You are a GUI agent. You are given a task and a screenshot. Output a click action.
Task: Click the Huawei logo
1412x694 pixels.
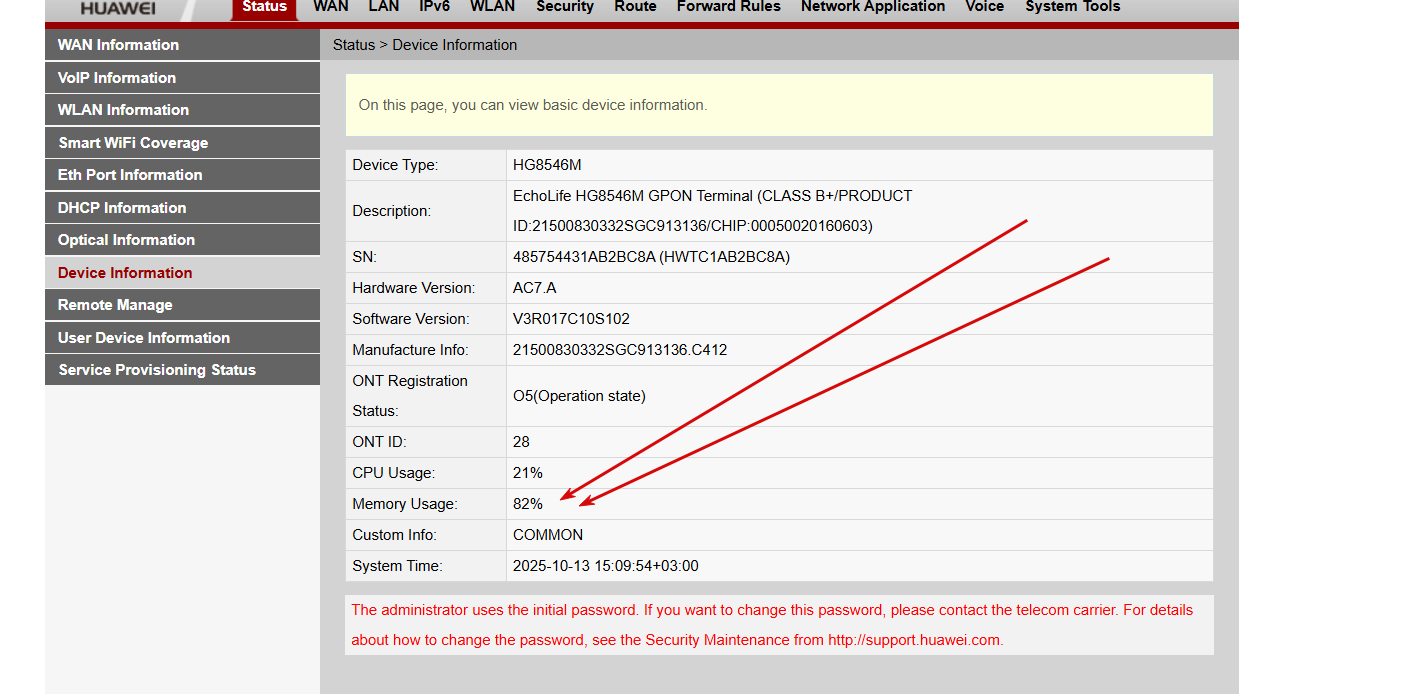117,8
